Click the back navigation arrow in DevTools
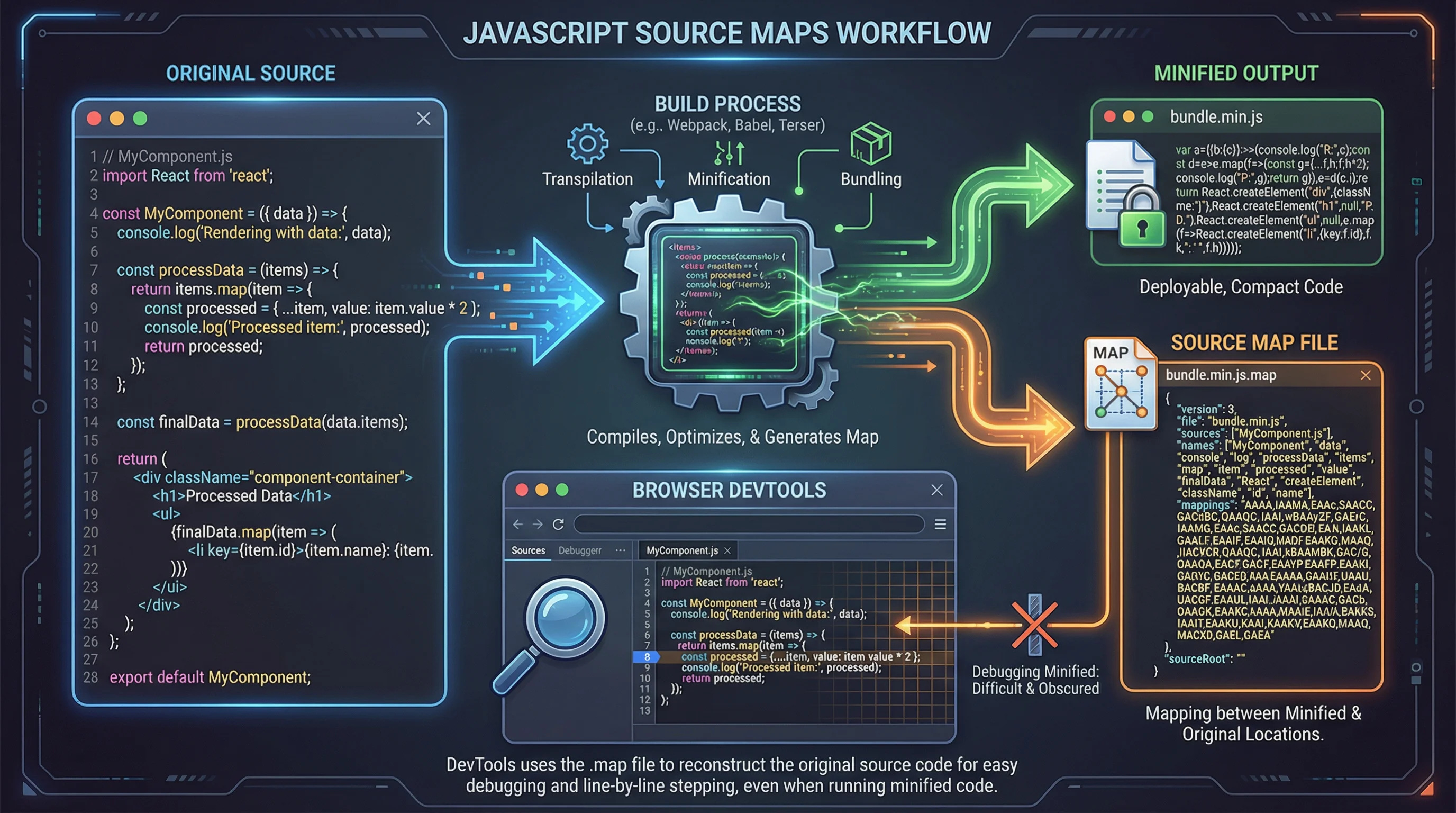Image resolution: width=1456 pixels, height=813 pixels. tap(518, 524)
